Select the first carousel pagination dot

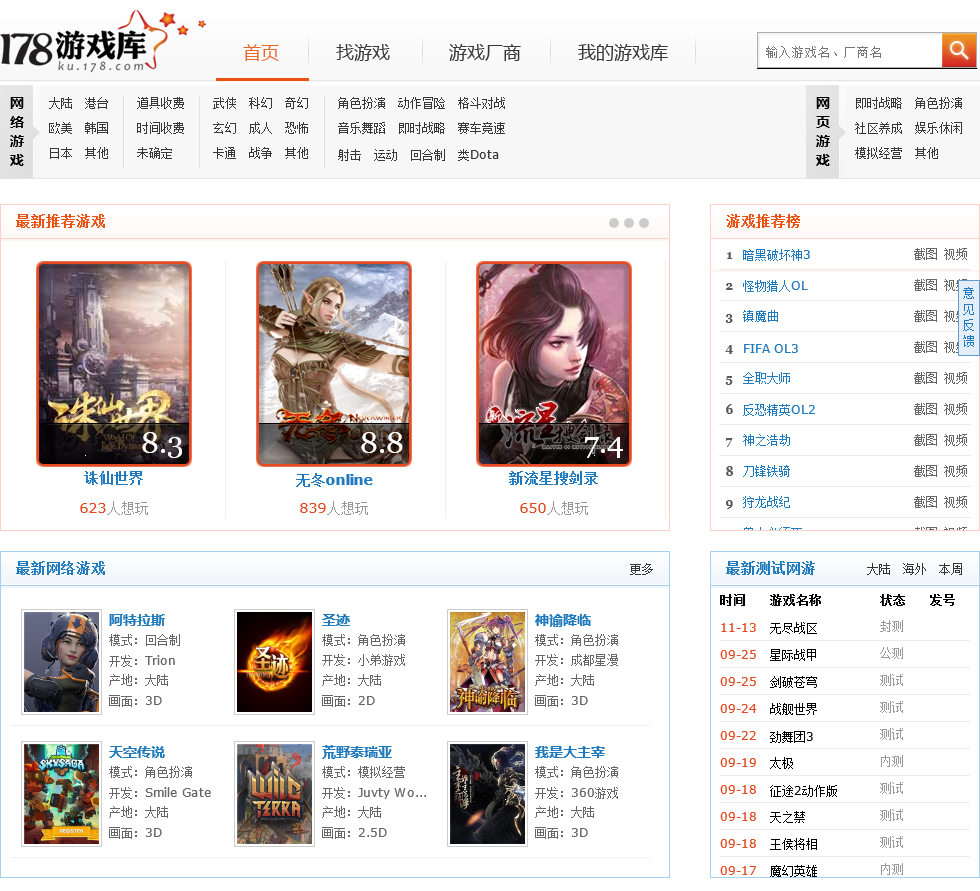click(x=614, y=223)
